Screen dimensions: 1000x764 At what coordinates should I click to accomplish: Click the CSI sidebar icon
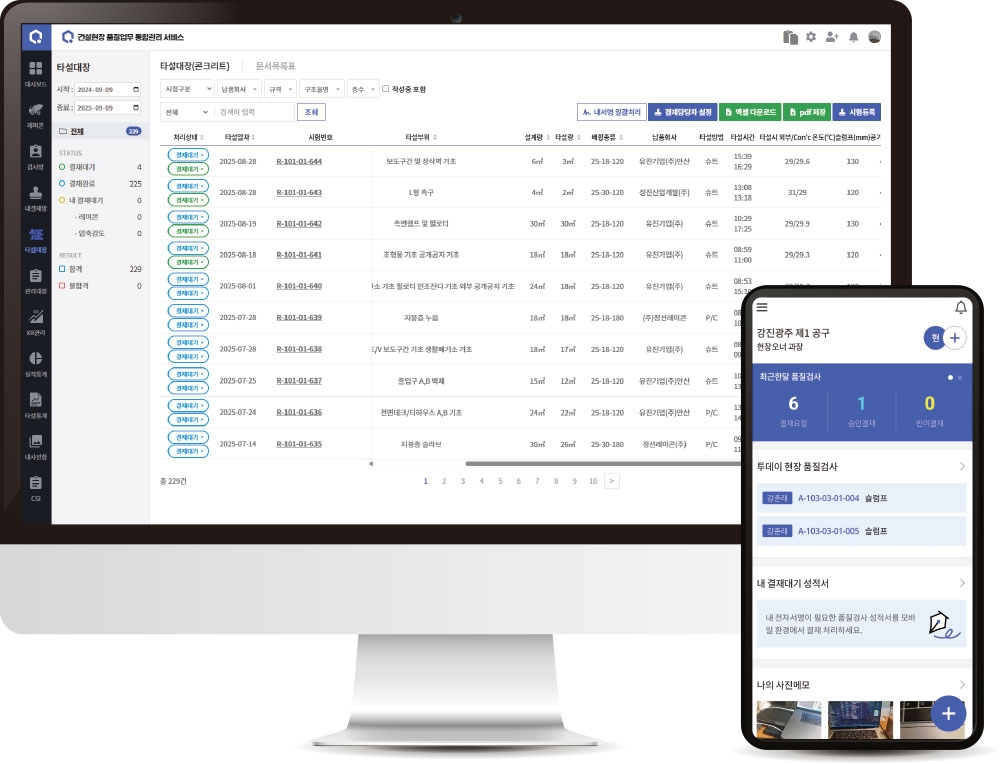36,484
